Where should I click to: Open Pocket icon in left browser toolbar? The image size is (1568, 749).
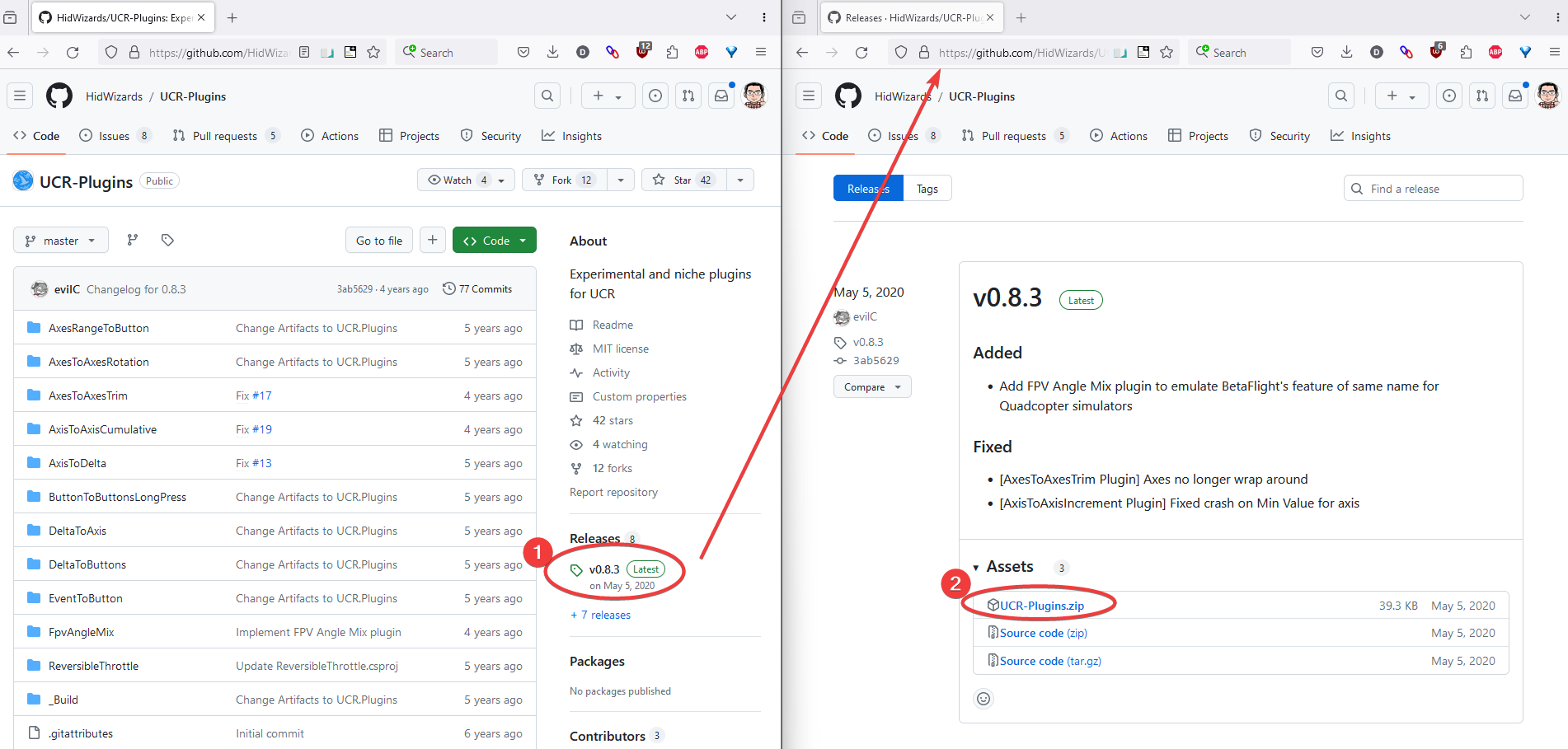click(x=523, y=52)
